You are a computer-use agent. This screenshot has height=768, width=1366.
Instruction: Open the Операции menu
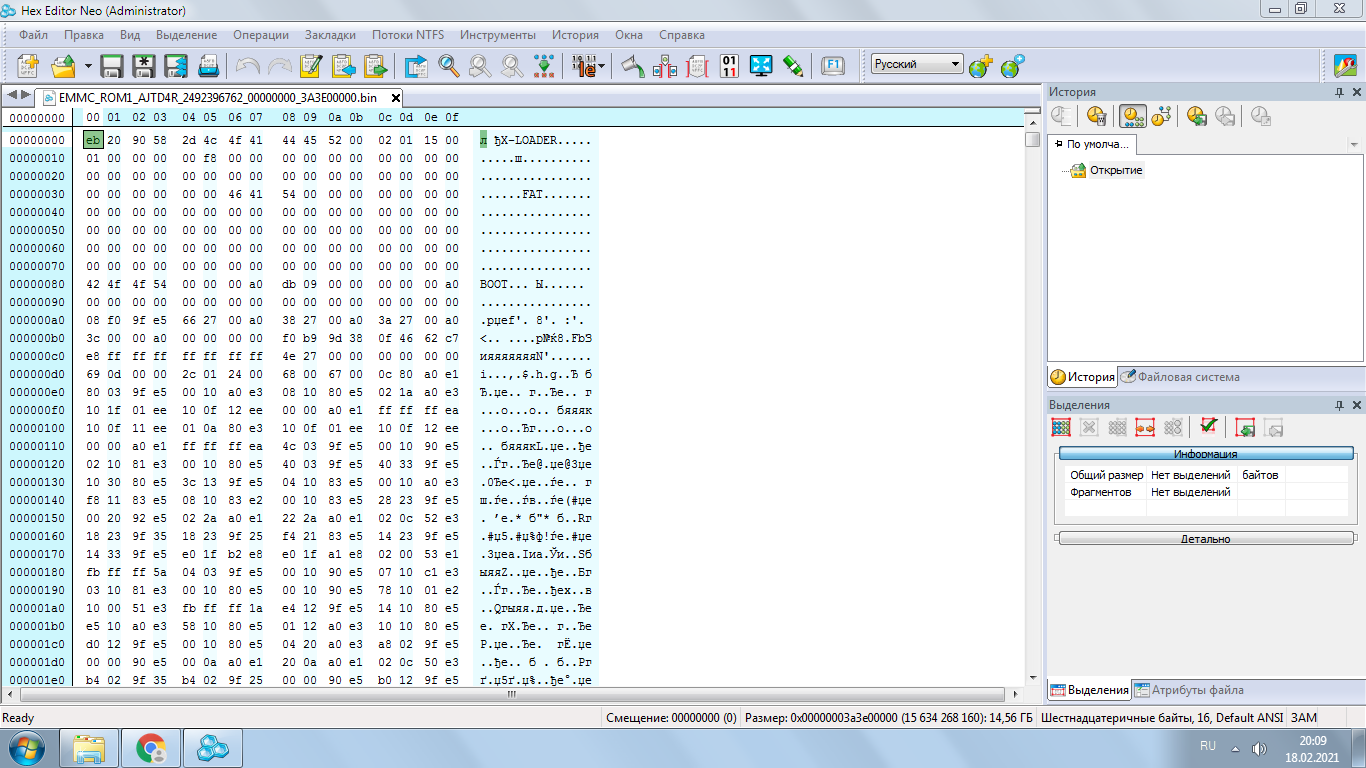pos(261,35)
